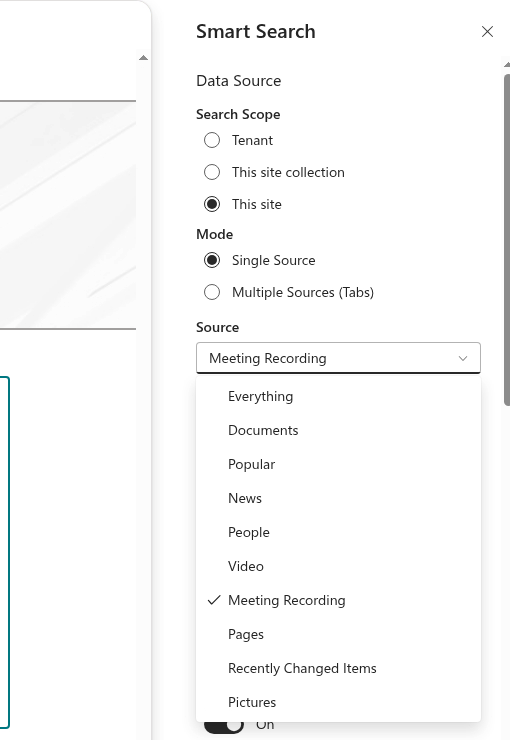Select the Tenant search scope
The width and height of the screenshot is (510, 740).
212,140
